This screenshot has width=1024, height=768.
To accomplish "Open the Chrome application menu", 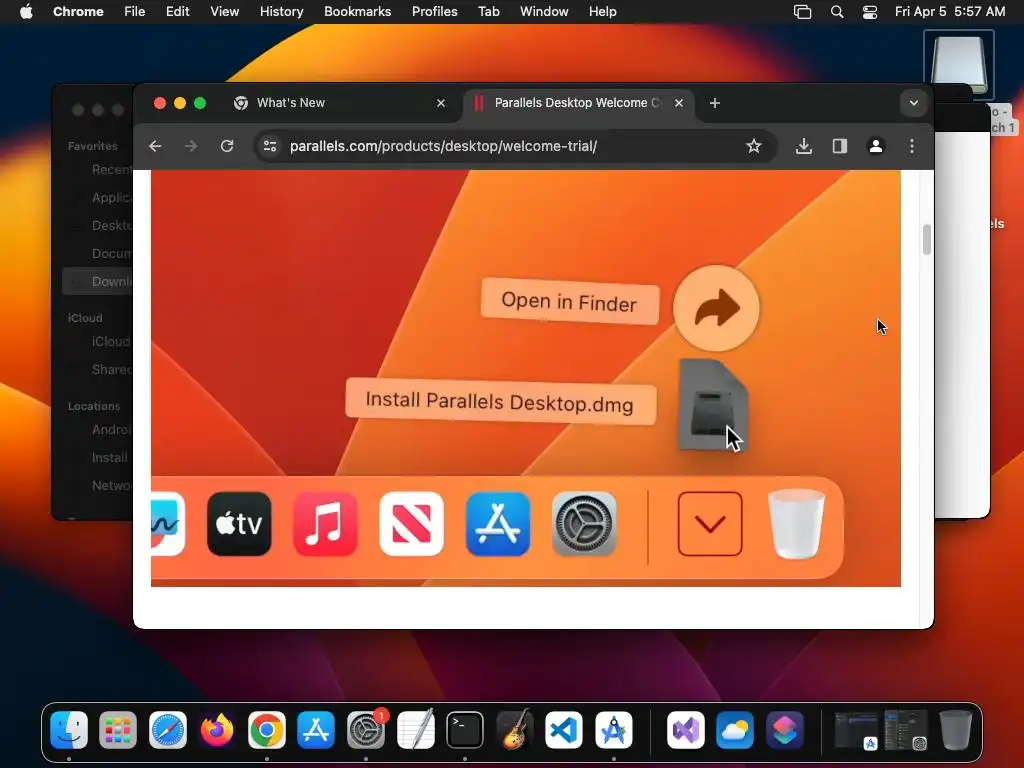I will [78, 12].
